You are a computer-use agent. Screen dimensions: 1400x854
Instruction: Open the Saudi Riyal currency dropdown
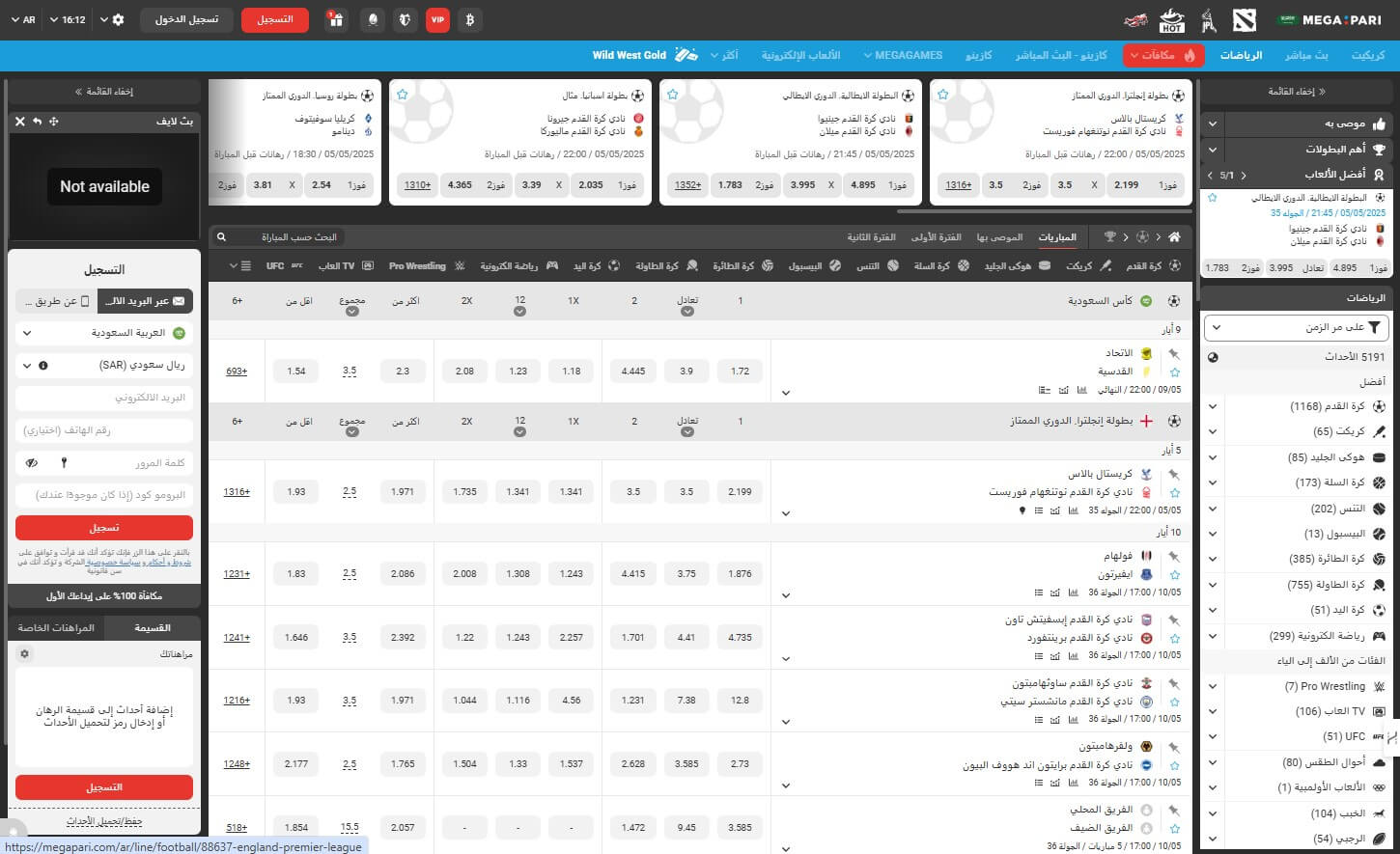(x=104, y=366)
